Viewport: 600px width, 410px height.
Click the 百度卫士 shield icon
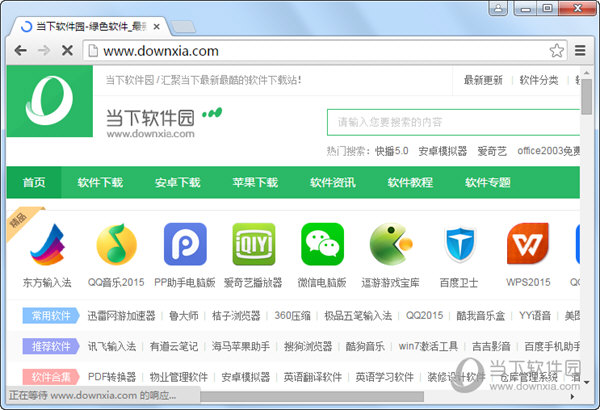point(460,245)
